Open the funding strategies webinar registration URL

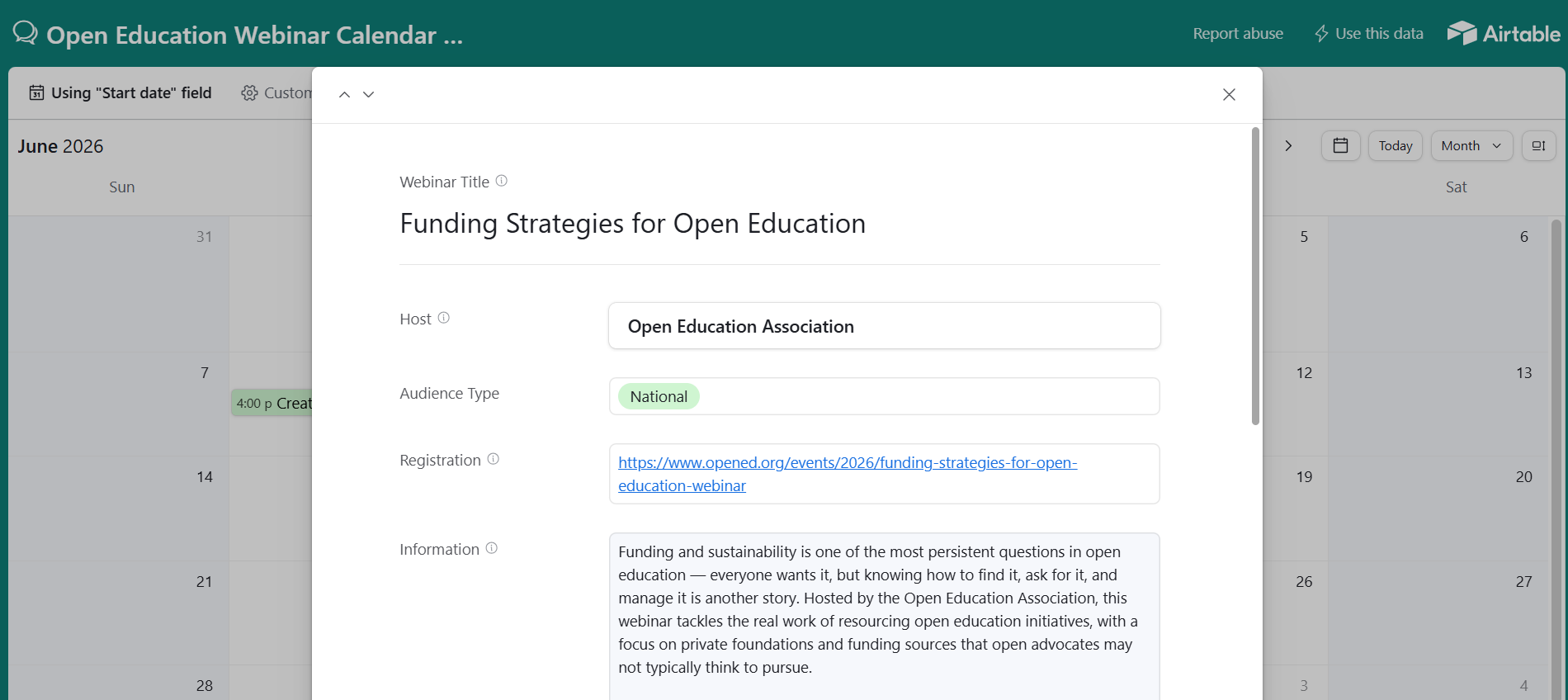848,474
